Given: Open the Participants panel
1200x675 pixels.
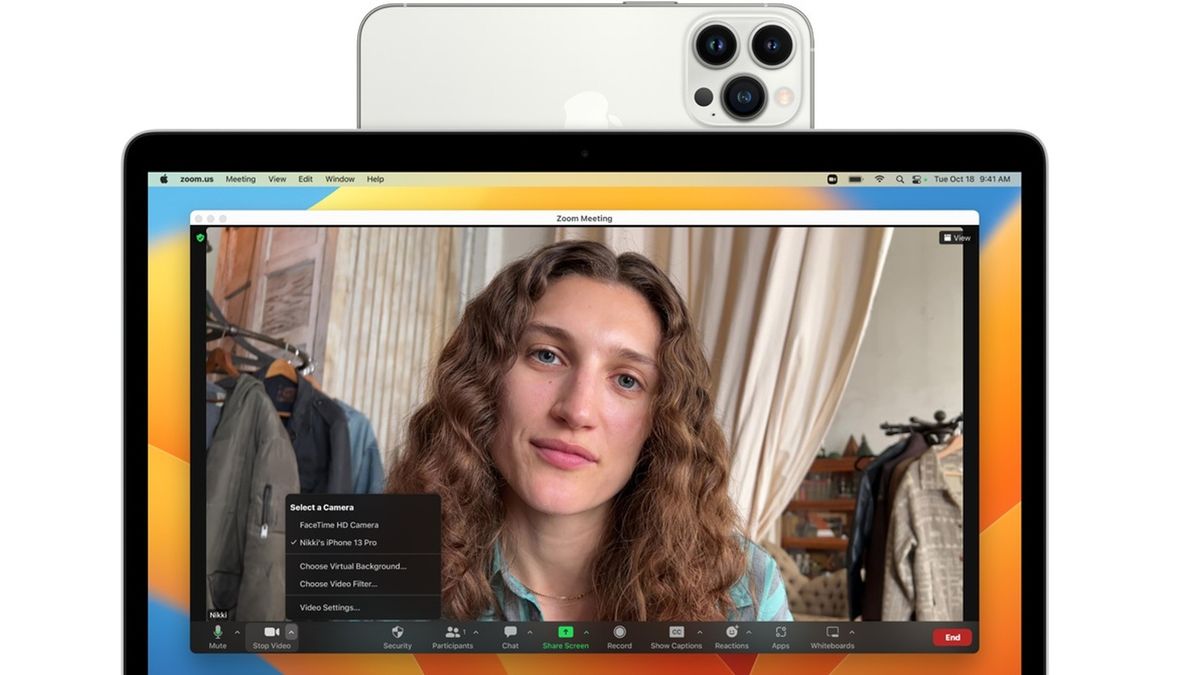Looking at the screenshot, I should tap(453, 637).
